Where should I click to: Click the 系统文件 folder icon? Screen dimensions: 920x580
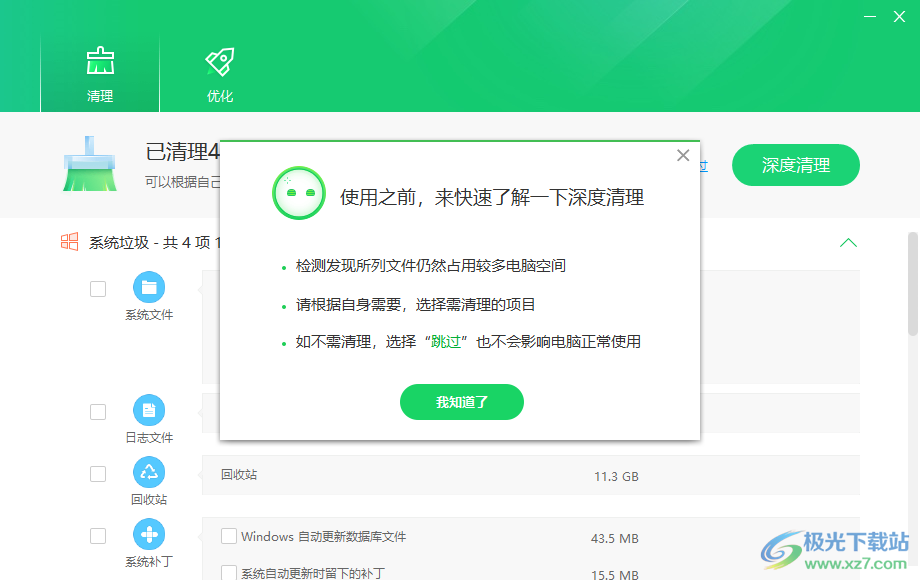(x=149, y=288)
